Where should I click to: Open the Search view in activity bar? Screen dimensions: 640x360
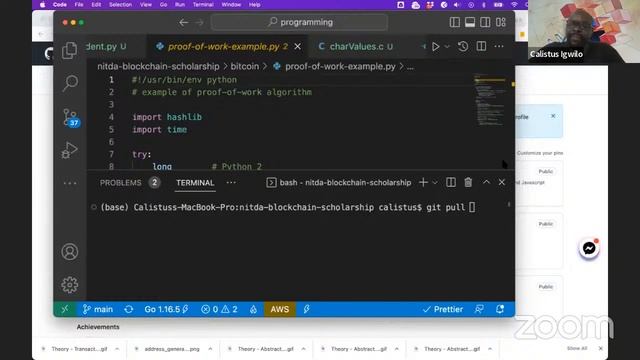[70, 83]
